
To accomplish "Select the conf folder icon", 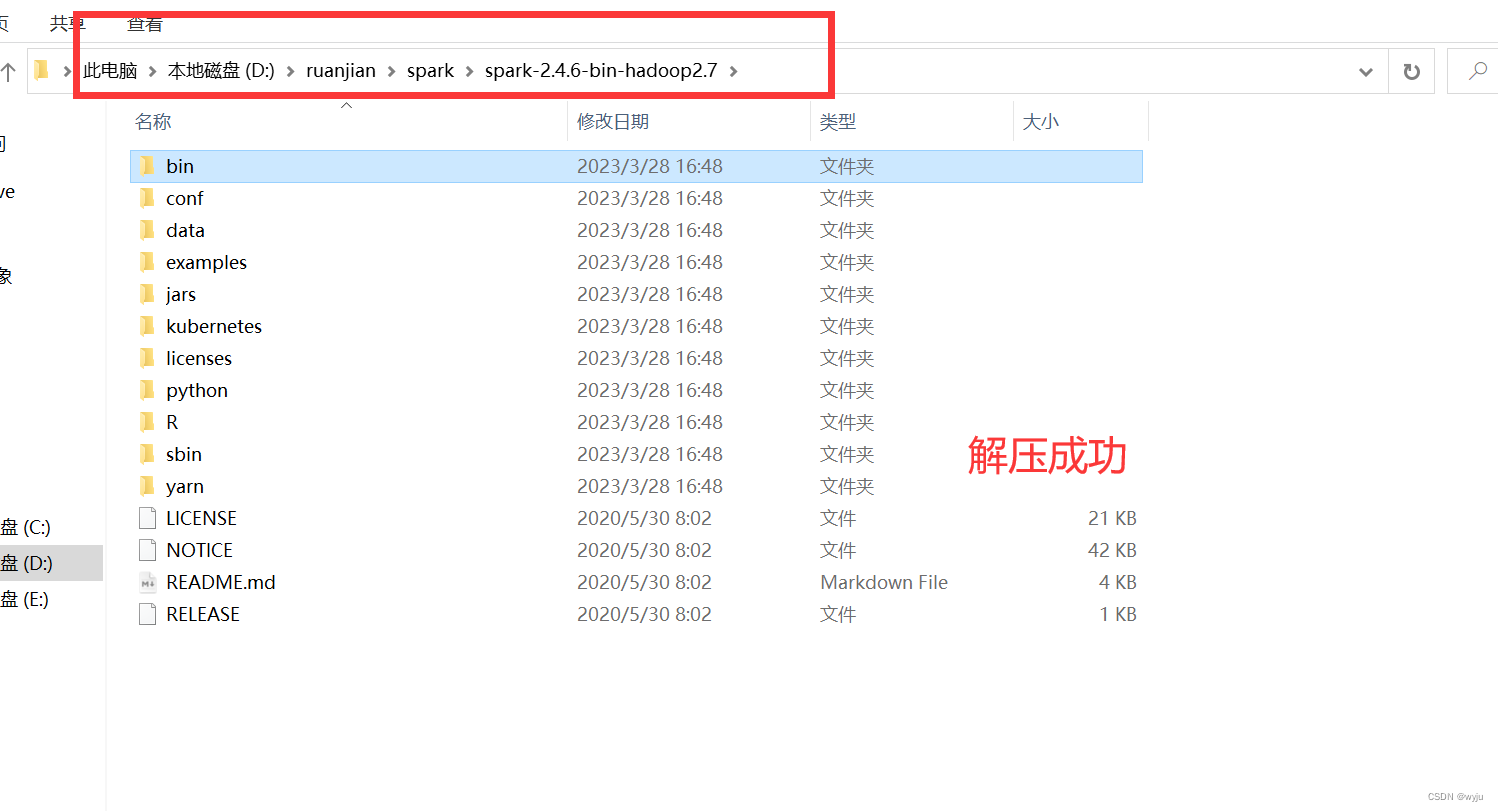I will [x=147, y=198].
